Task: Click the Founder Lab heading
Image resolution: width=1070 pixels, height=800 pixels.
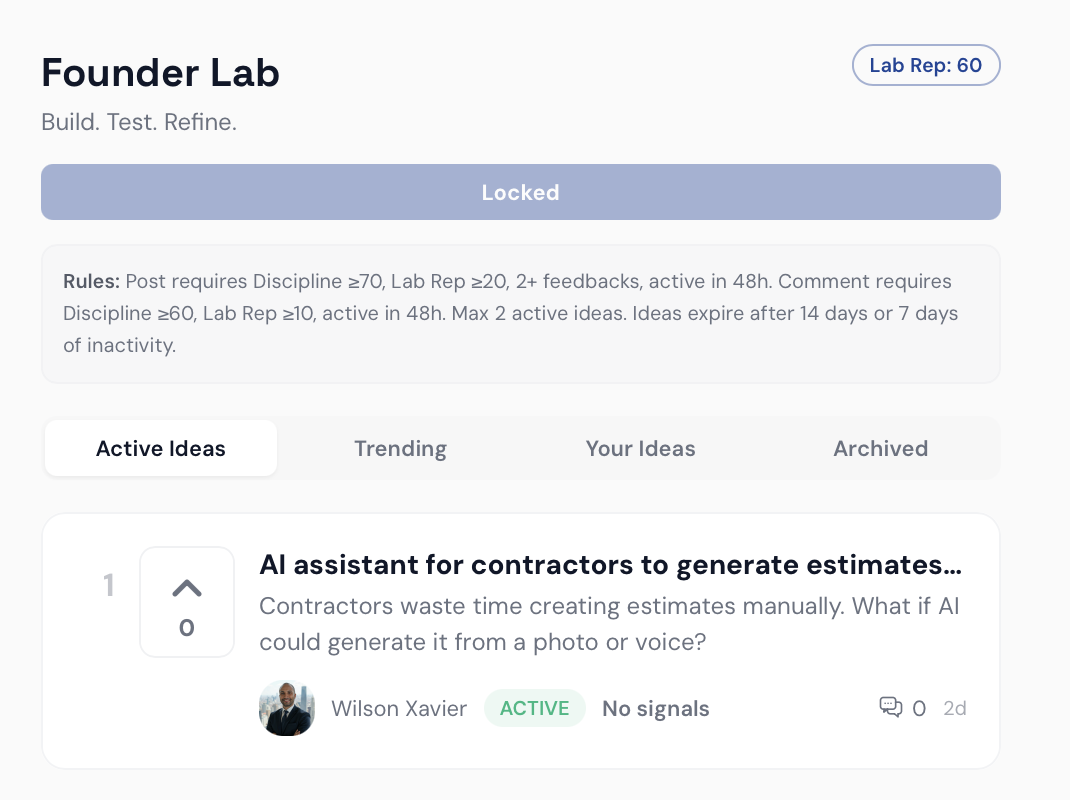Action: [160, 72]
